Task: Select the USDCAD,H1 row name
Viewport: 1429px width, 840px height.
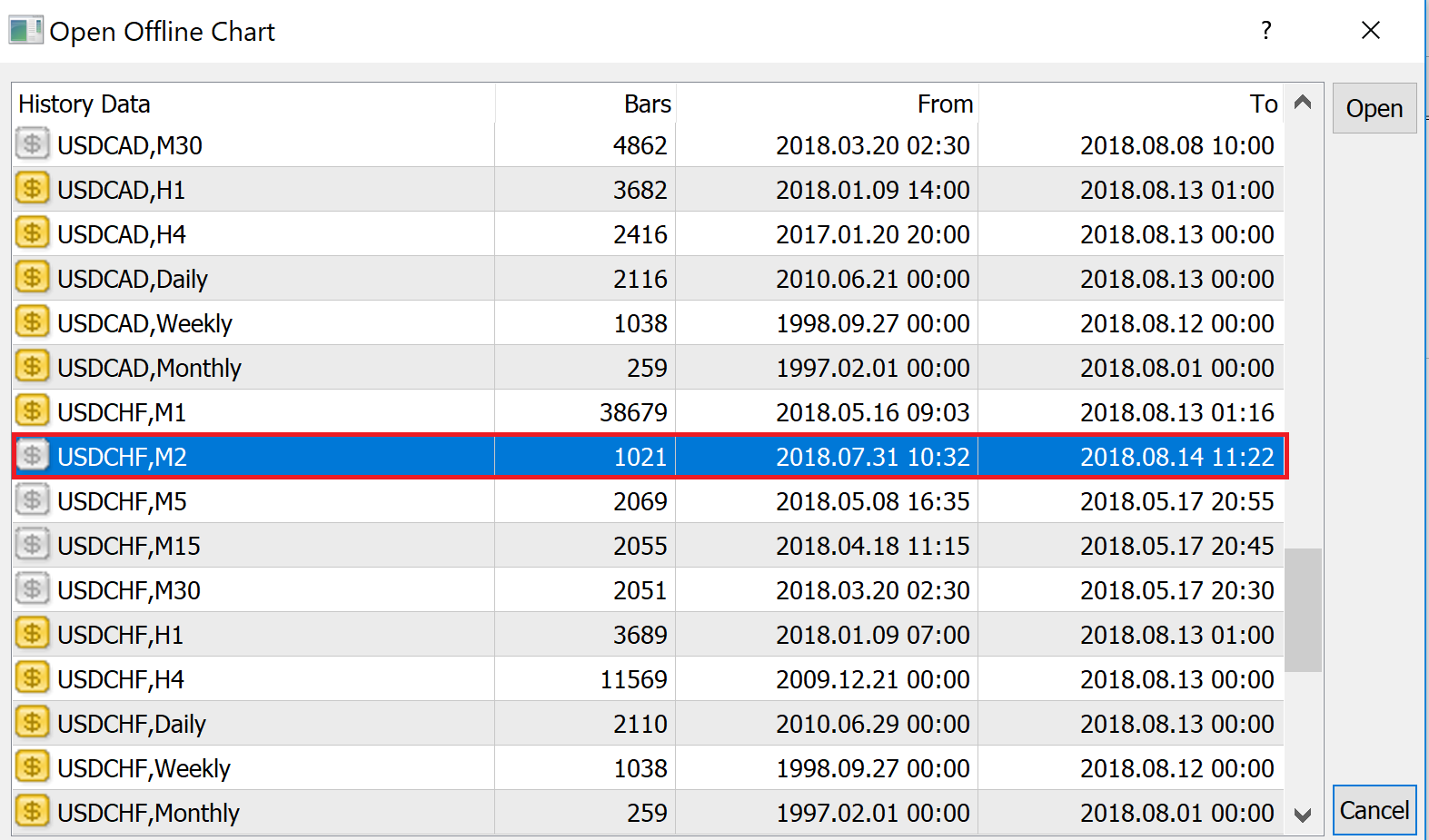Action: [122, 190]
